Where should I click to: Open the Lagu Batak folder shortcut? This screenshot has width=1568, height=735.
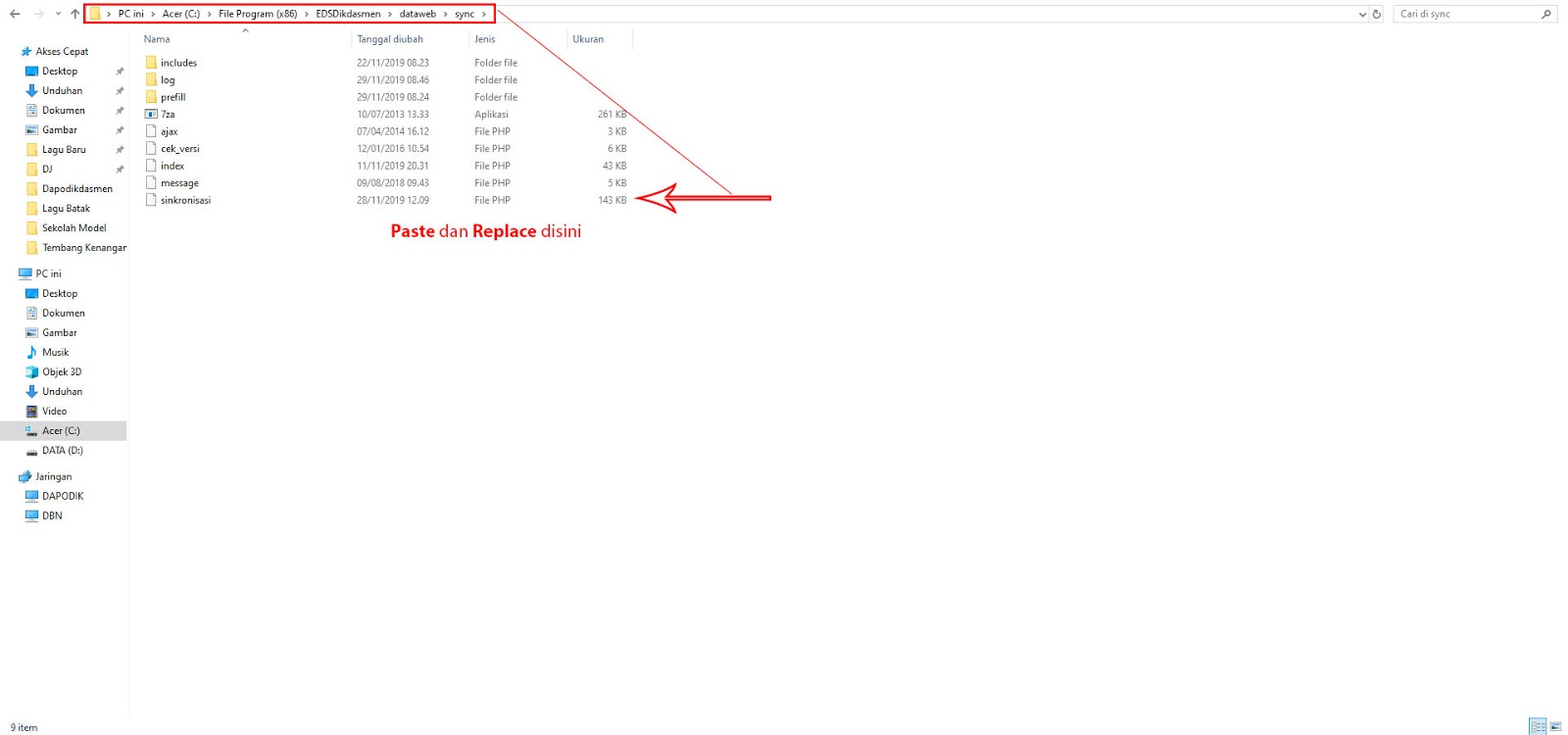[66, 208]
